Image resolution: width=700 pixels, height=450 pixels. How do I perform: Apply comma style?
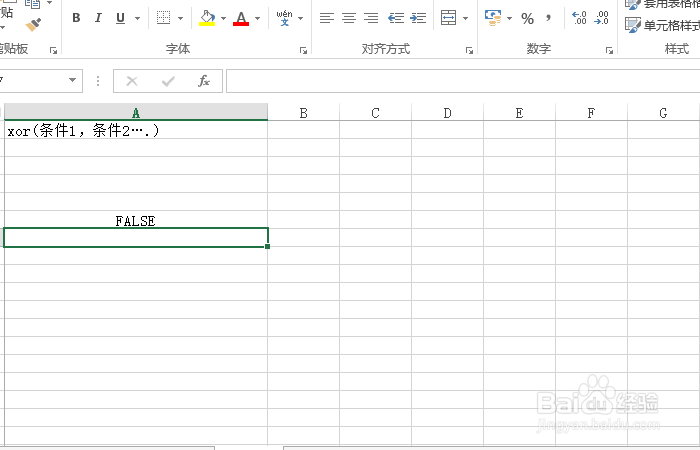point(548,18)
